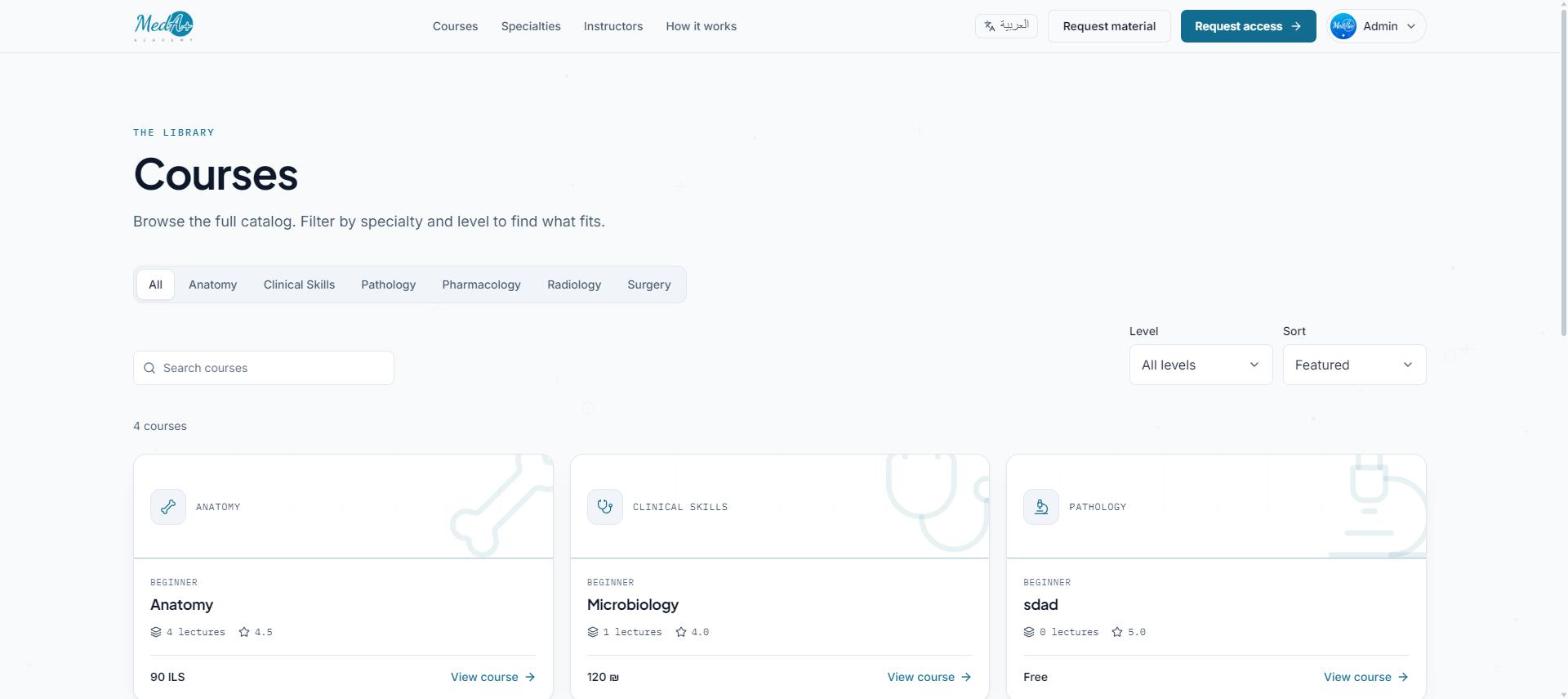Open the How it works page
This screenshot has width=1568, height=699.
tap(701, 26)
